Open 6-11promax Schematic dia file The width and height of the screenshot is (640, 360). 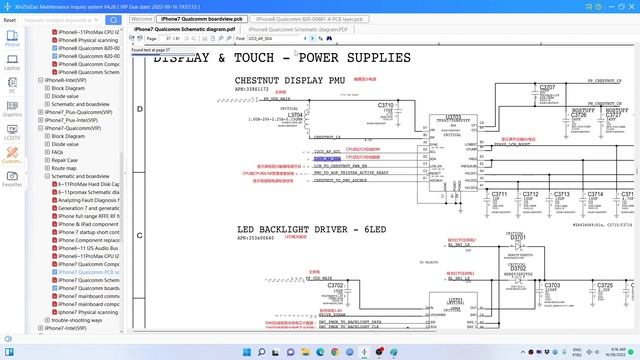pyautogui.click(x=85, y=192)
